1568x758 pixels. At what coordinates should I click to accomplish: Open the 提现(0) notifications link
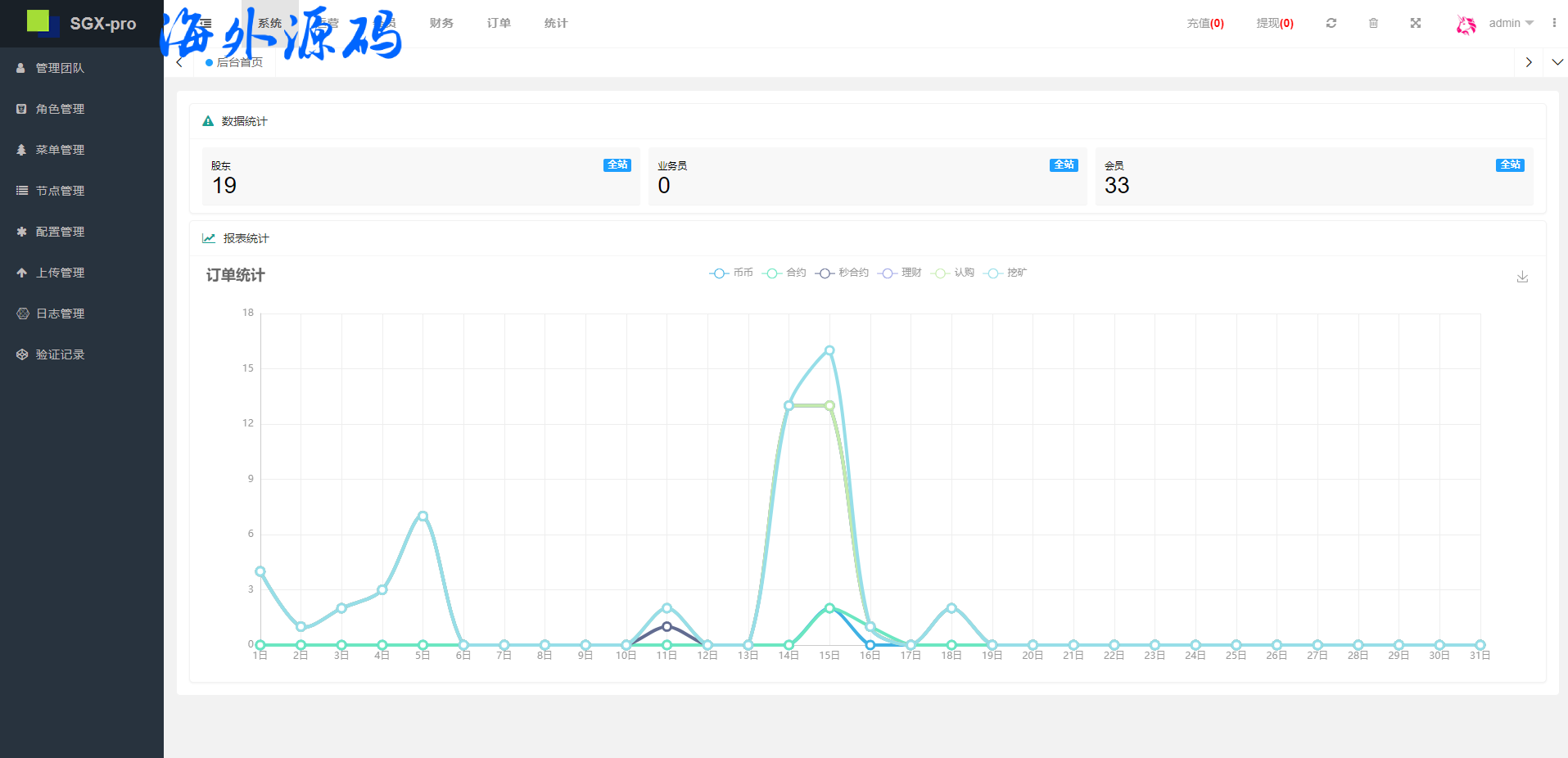tap(1275, 23)
